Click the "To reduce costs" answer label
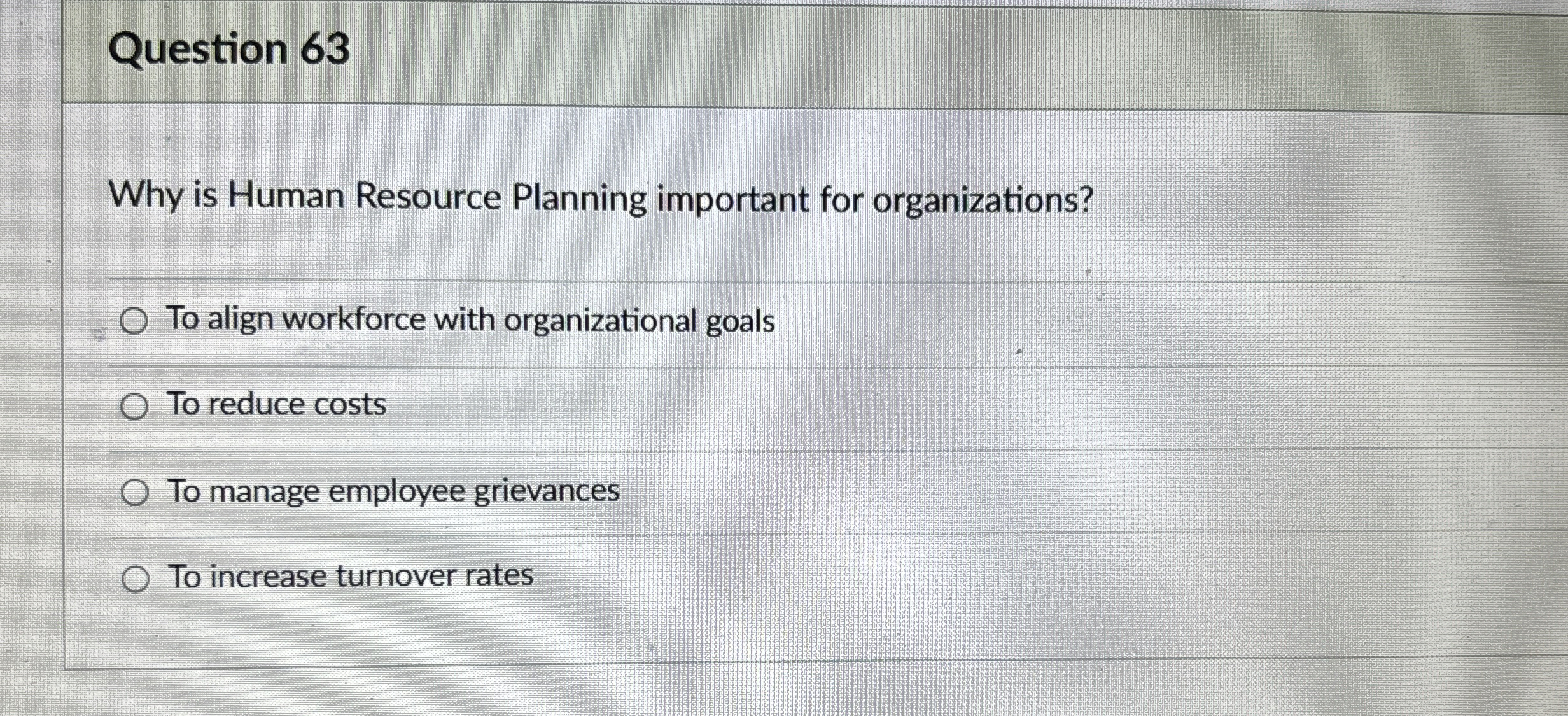The image size is (1568, 716). click(x=277, y=405)
